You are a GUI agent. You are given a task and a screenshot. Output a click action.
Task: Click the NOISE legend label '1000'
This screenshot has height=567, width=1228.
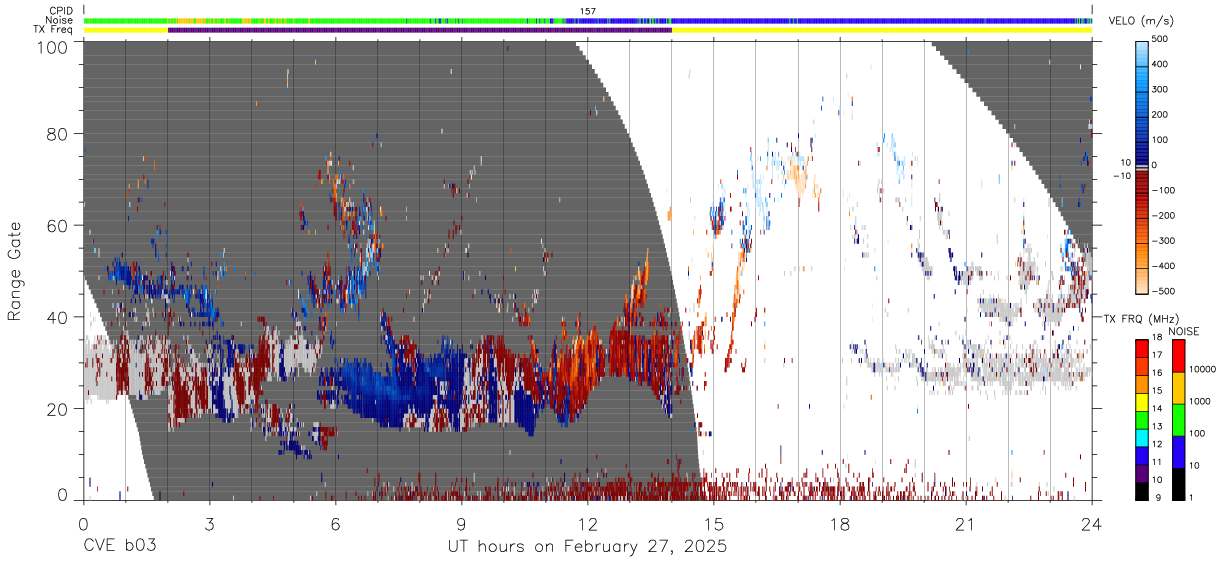(1201, 402)
